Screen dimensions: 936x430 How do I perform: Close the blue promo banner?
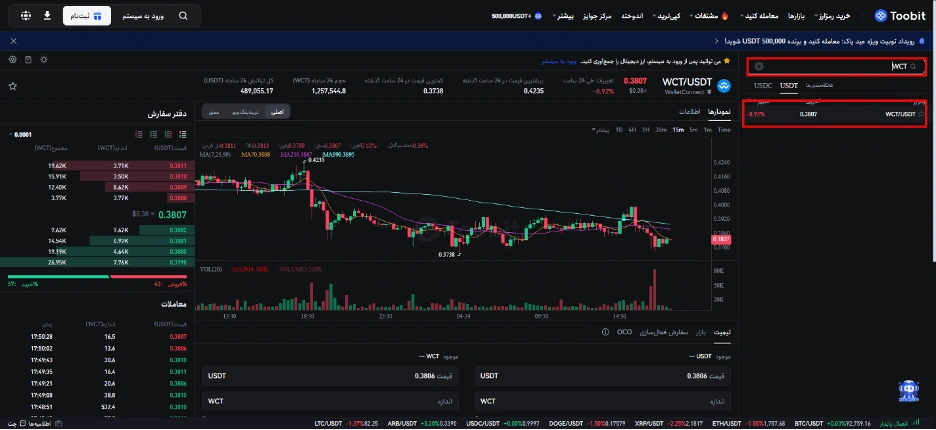tap(12, 41)
